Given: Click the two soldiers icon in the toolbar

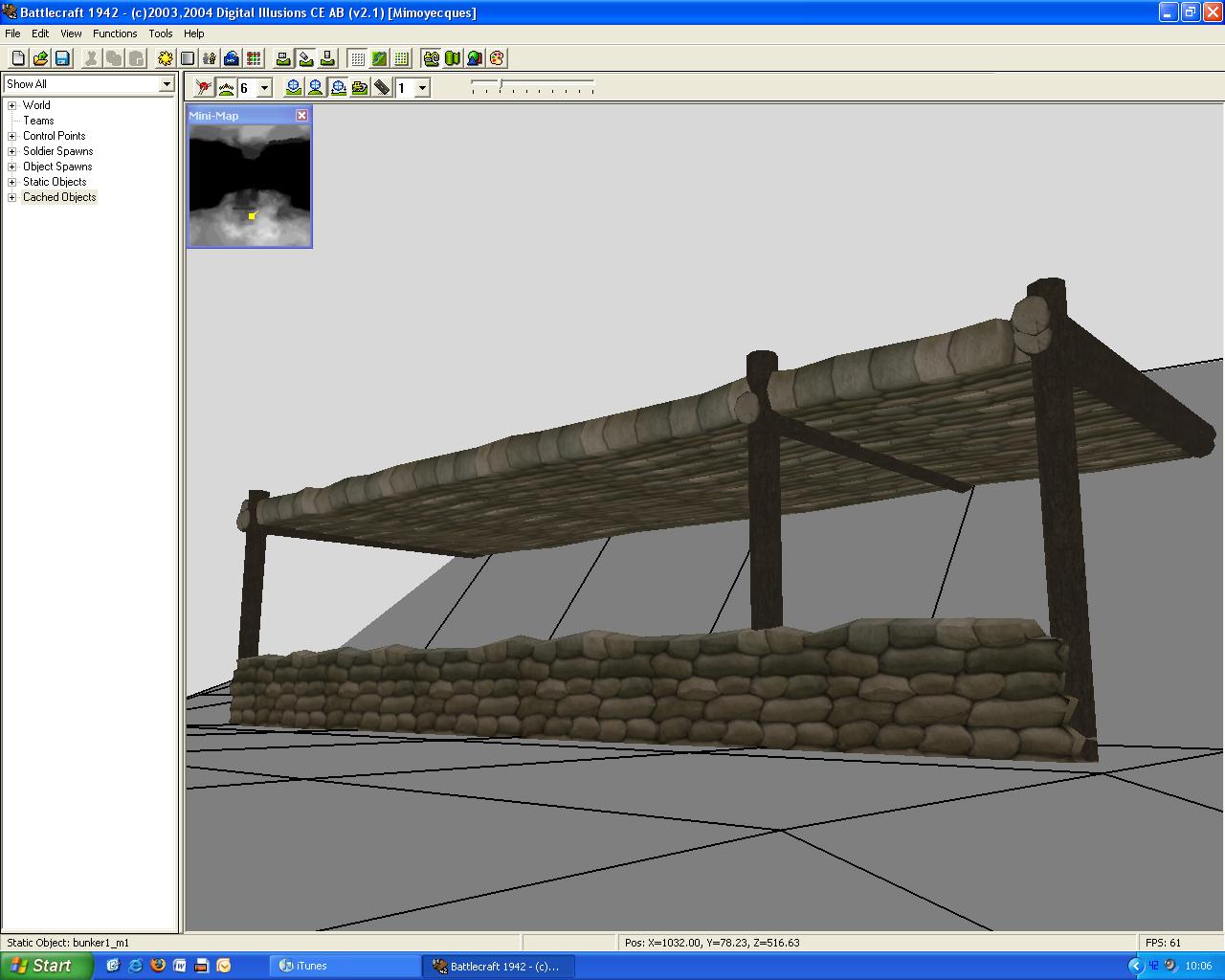Looking at the screenshot, I should point(210,58).
